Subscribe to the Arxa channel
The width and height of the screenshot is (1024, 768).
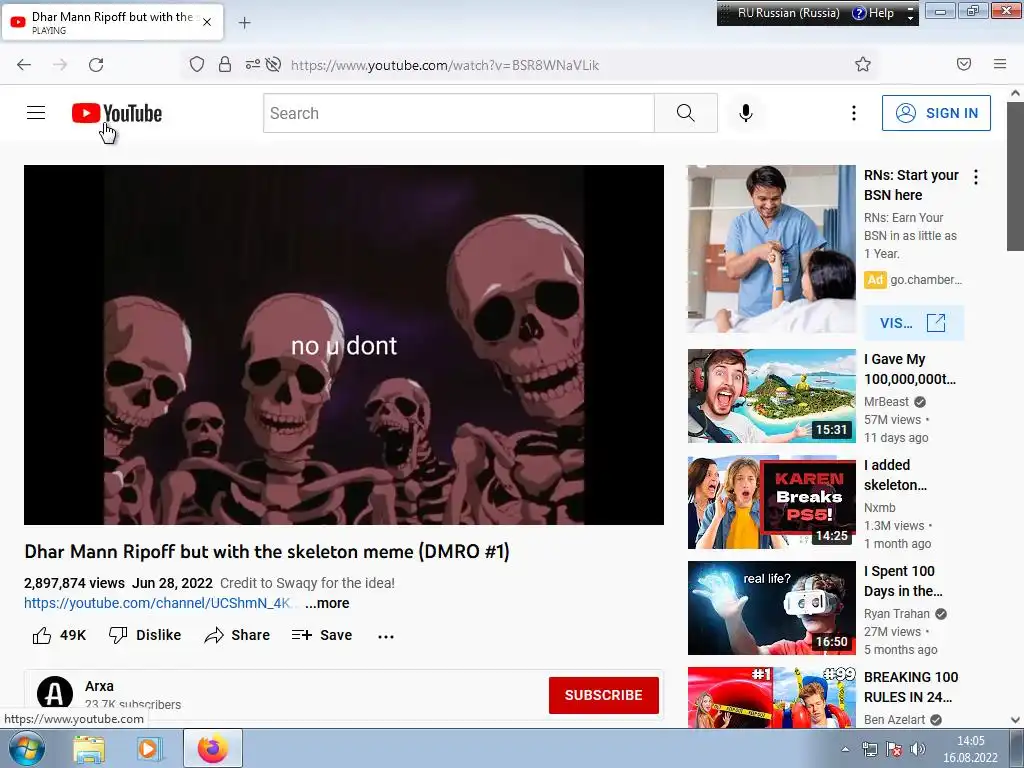click(x=603, y=695)
